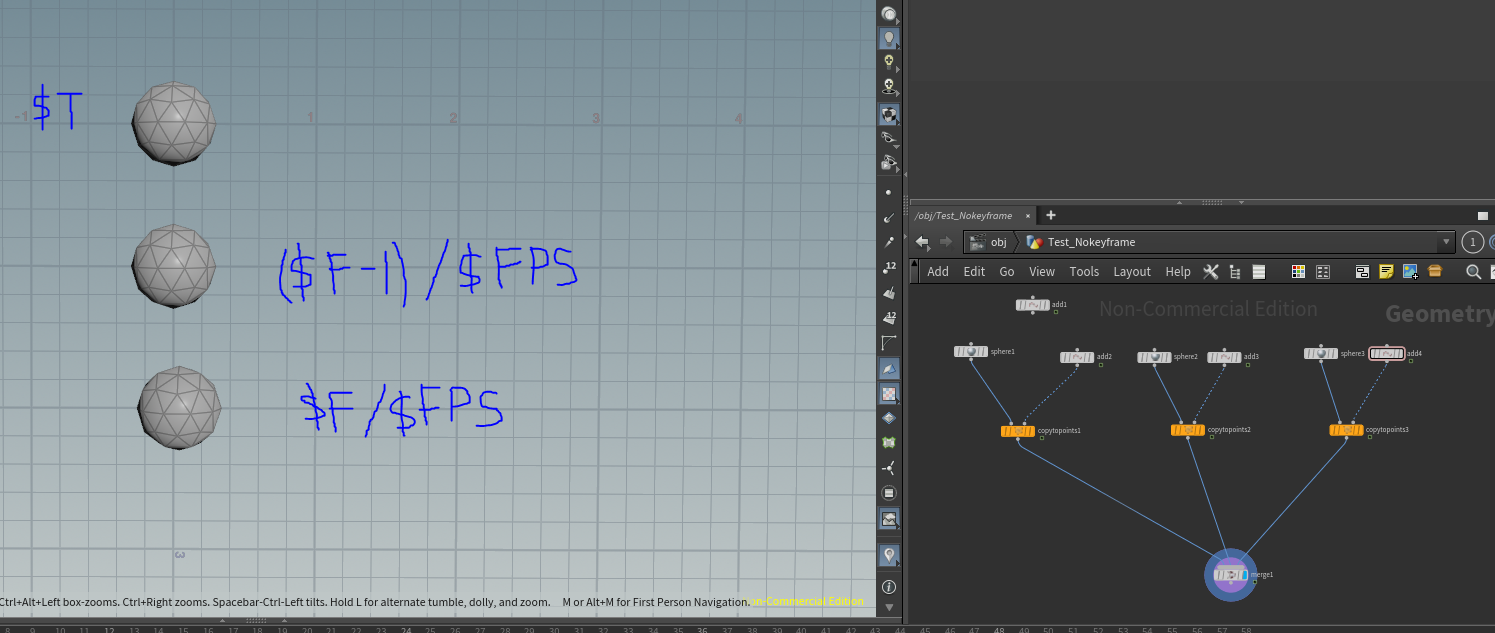Click the display primitive normals icon
This screenshot has height=633, width=1495.
coord(889,293)
